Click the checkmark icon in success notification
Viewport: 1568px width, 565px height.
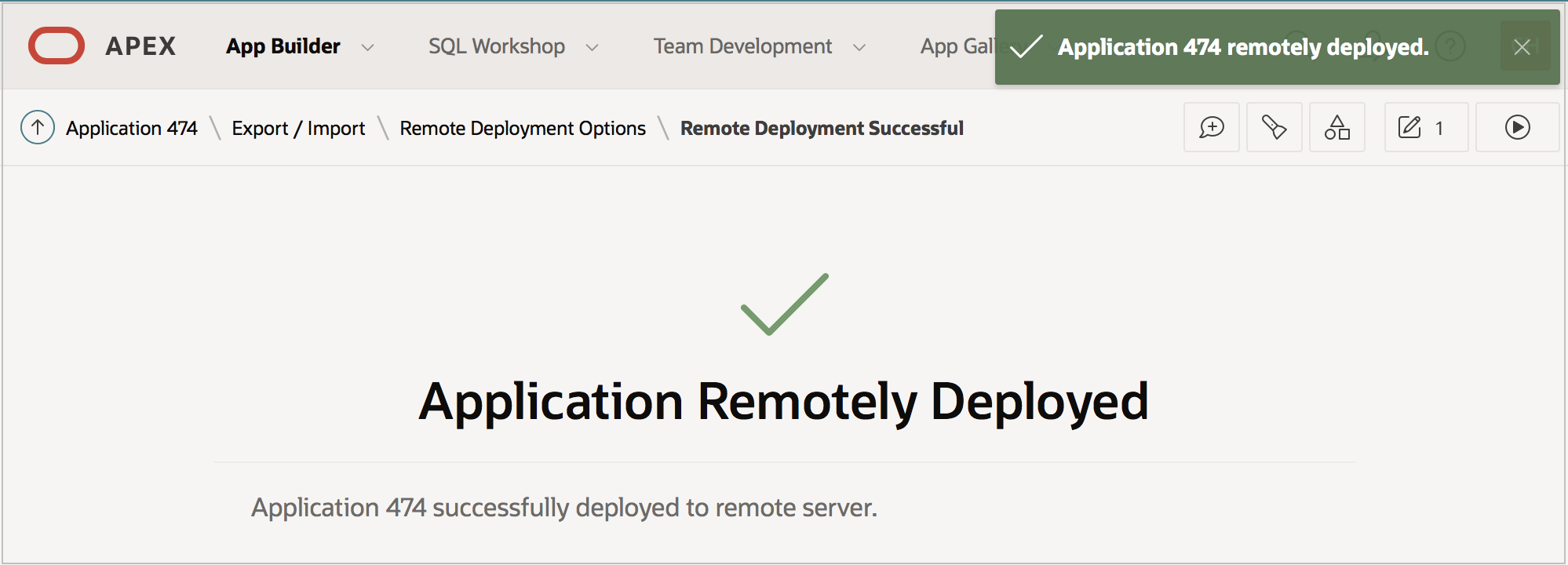(1026, 47)
